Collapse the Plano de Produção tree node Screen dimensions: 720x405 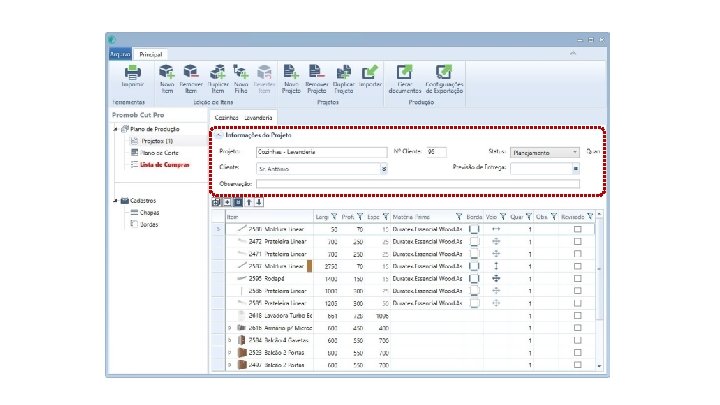tap(115, 129)
